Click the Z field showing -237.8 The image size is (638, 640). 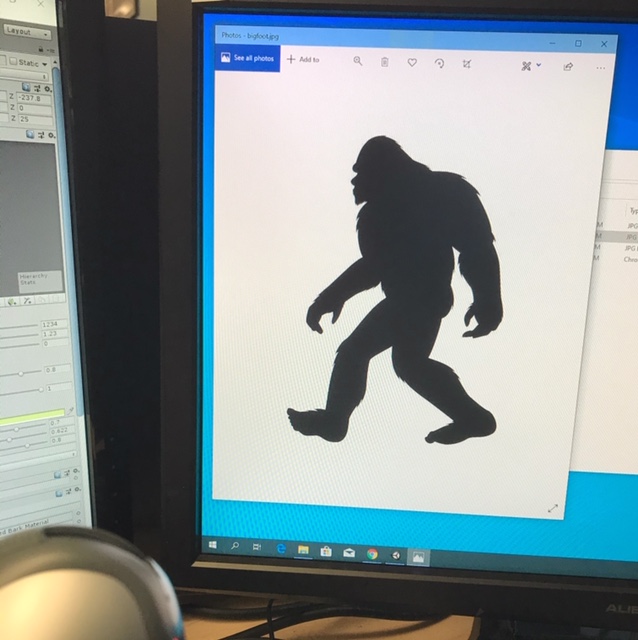35,98
